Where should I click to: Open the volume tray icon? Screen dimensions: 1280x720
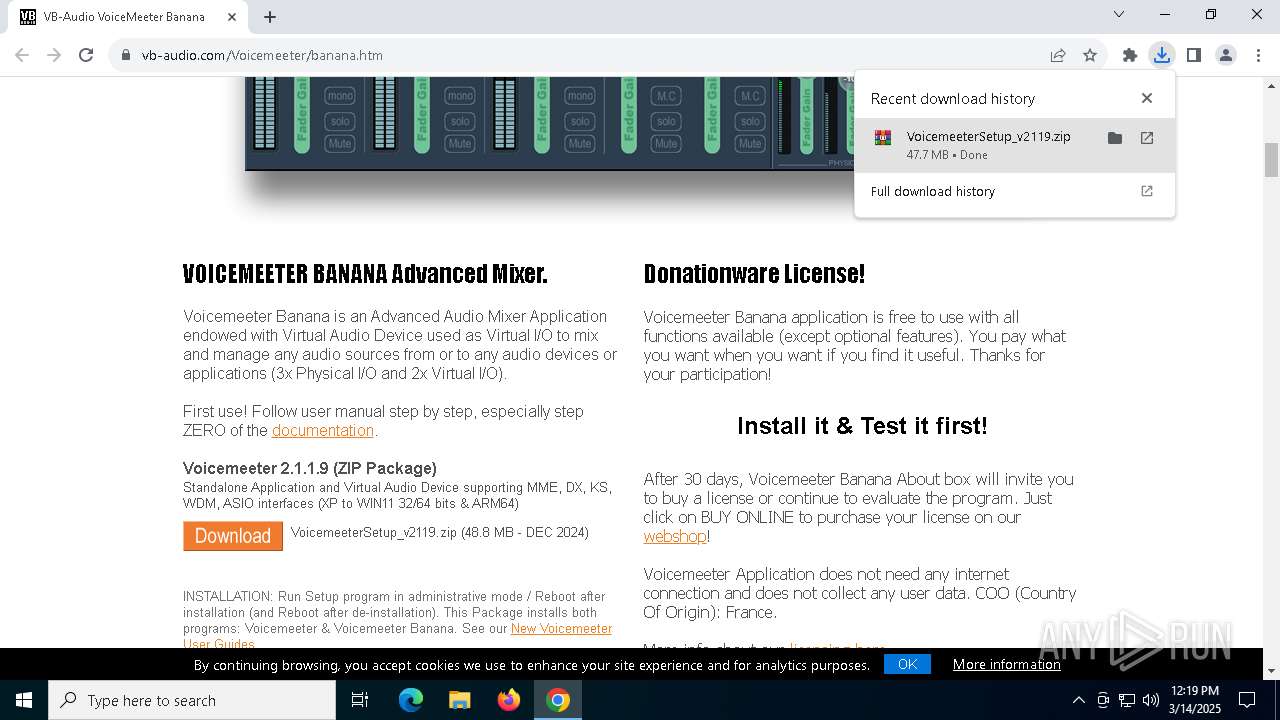point(1151,700)
